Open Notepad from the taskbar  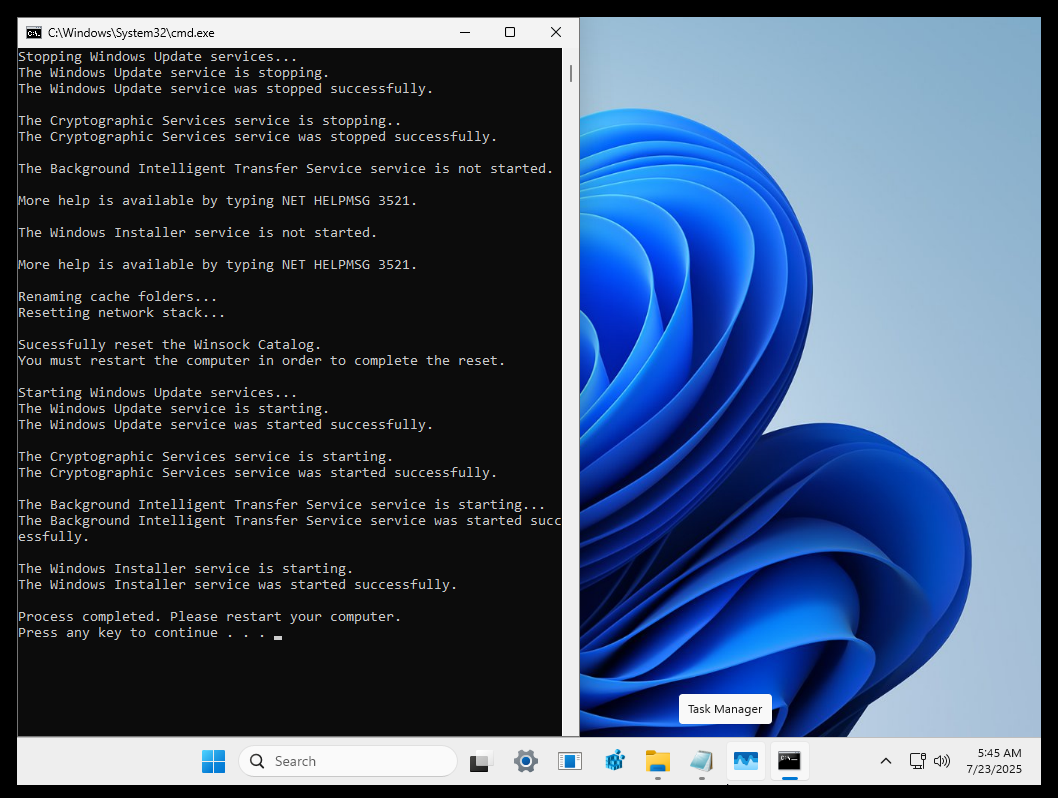tap(702, 761)
